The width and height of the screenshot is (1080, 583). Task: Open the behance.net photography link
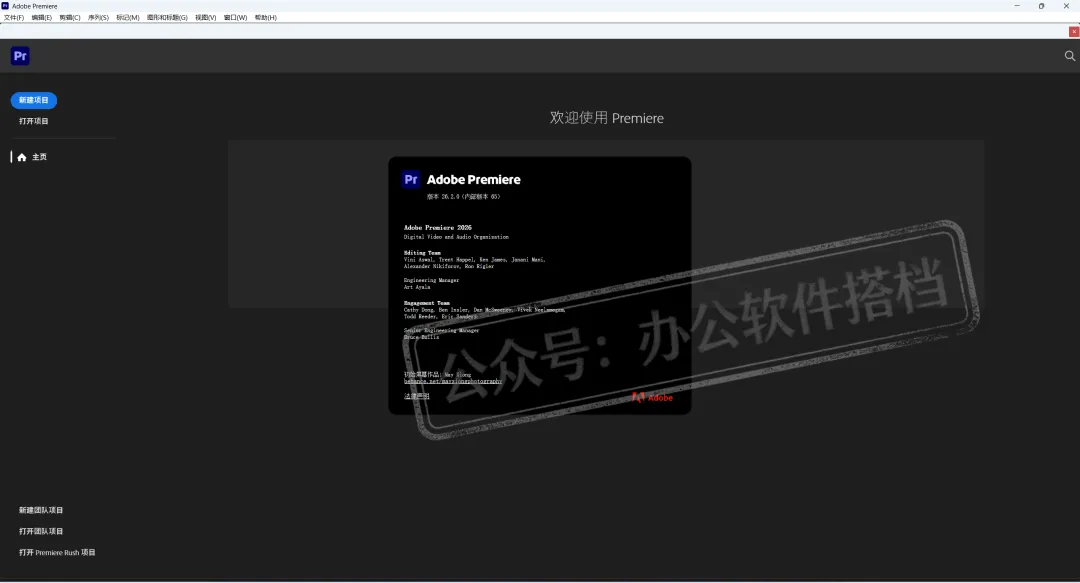click(x=453, y=381)
